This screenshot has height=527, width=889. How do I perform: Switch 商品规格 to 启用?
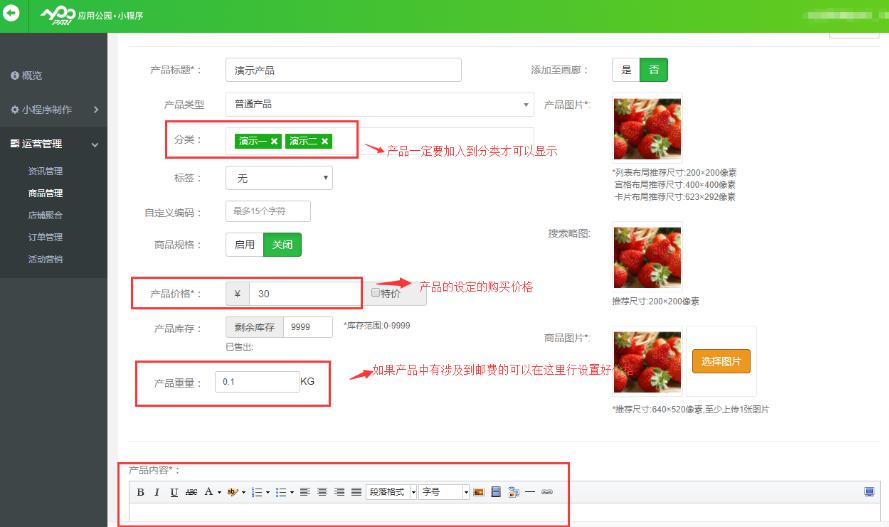point(245,244)
